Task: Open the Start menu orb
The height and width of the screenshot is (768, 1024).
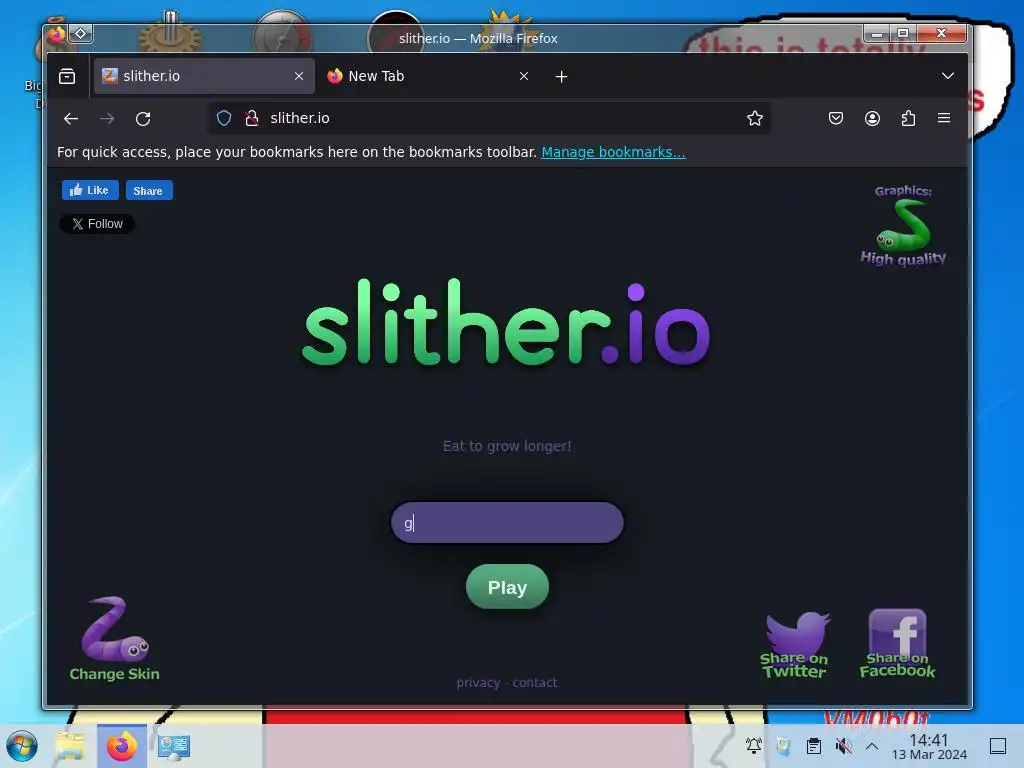Action: (22, 746)
